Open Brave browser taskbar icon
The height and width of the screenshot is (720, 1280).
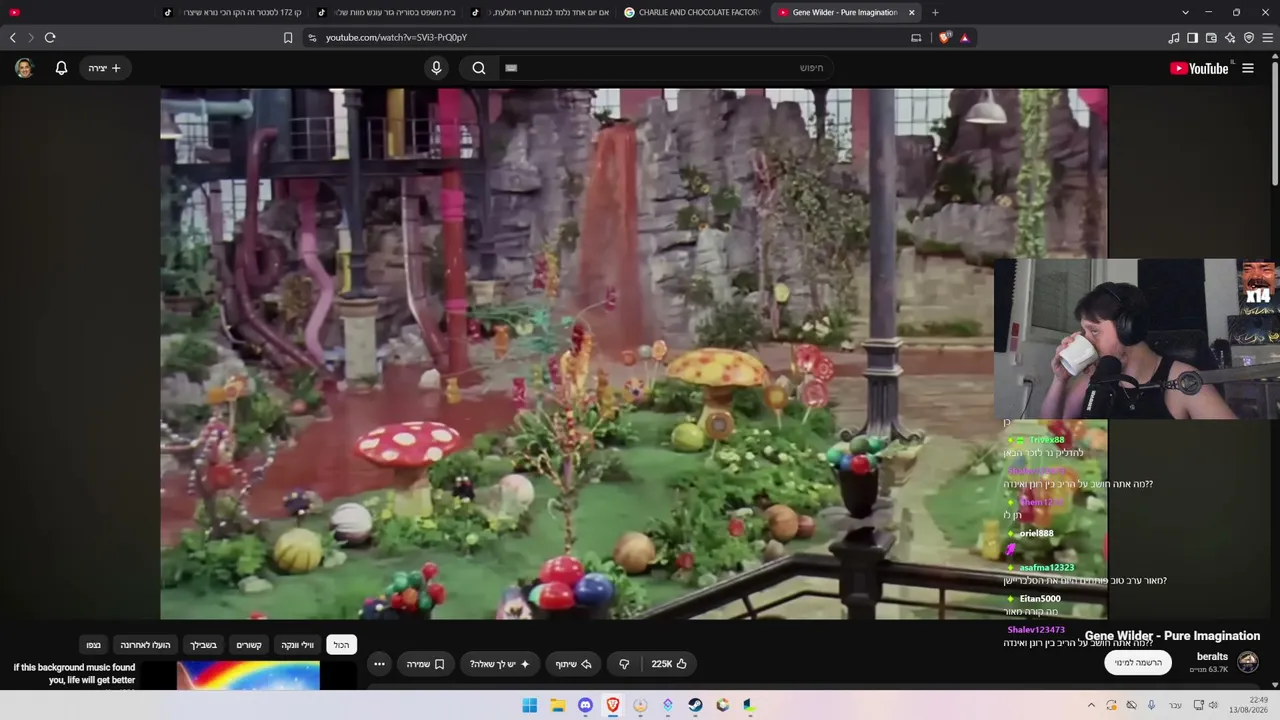tap(613, 705)
